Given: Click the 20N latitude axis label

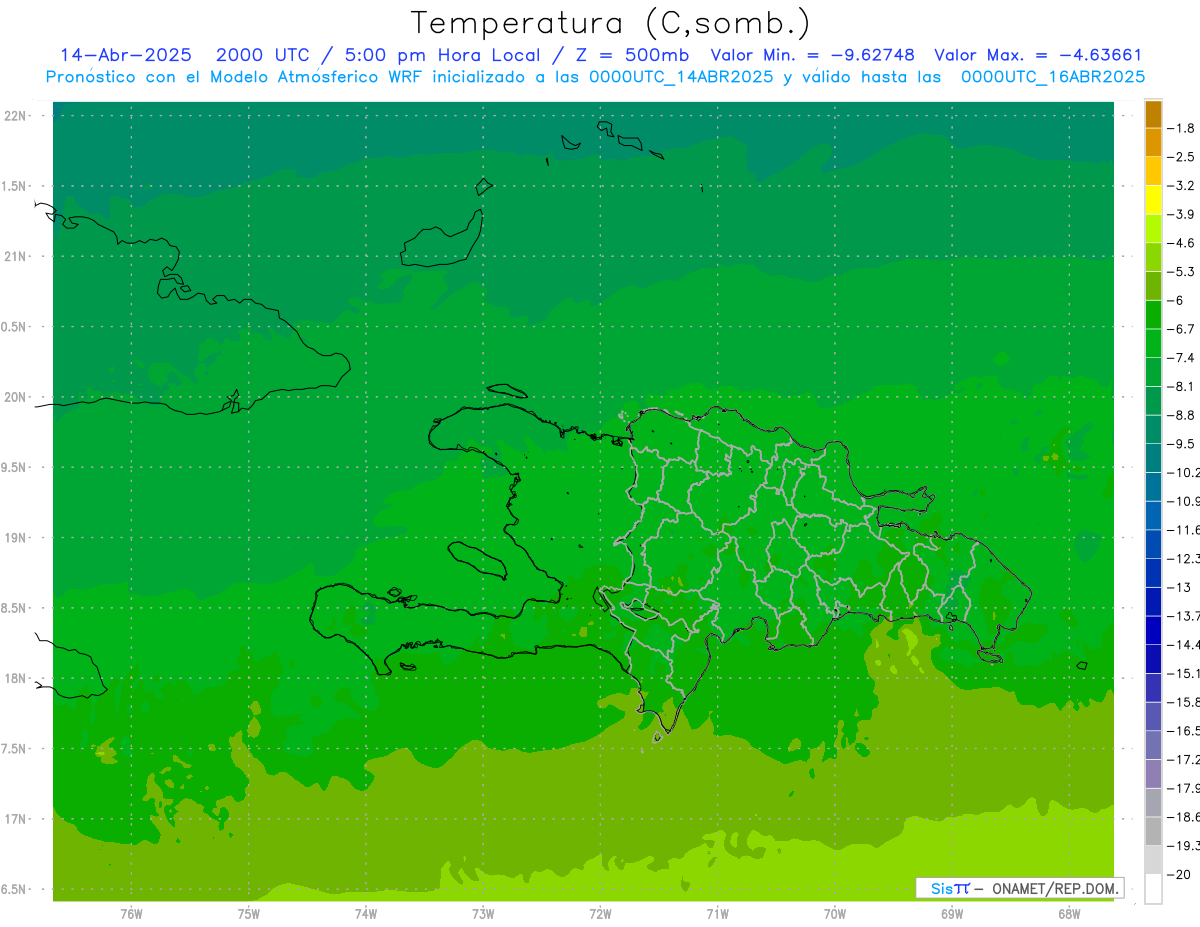Looking at the screenshot, I should (17, 397).
